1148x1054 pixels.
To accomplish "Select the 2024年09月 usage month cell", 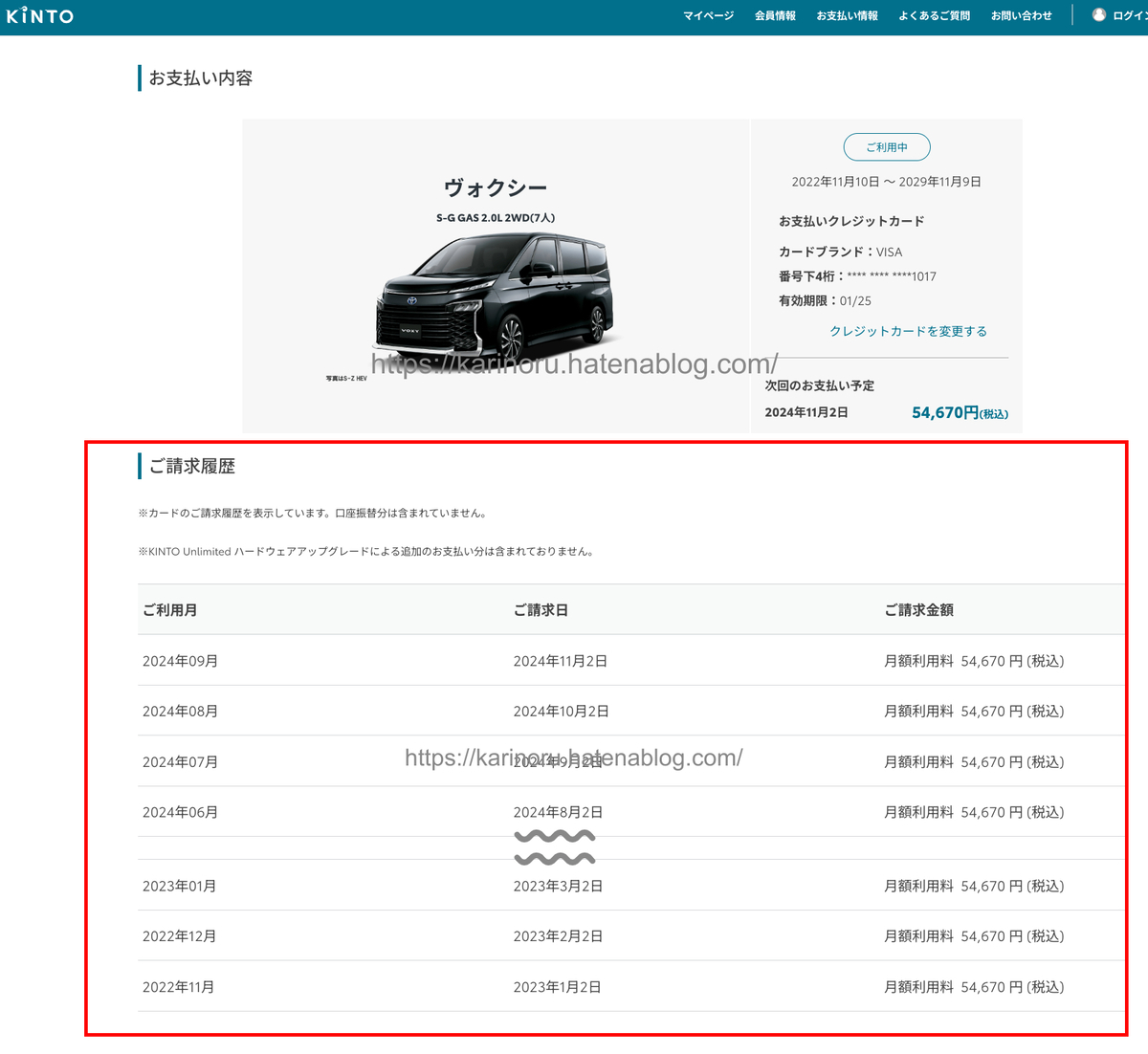I will 180,661.
